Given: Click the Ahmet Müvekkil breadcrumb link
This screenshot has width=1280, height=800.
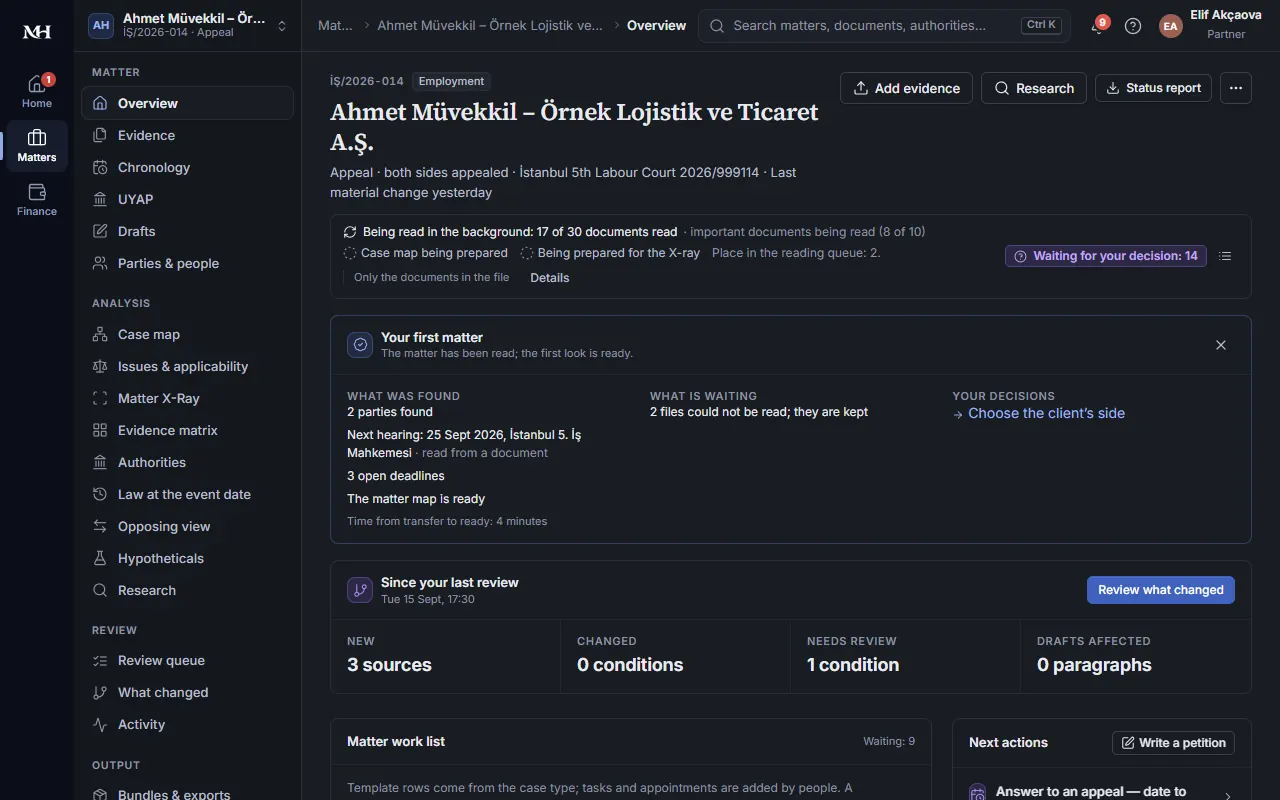Looking at the screenshot, I should tap(490, 26).
